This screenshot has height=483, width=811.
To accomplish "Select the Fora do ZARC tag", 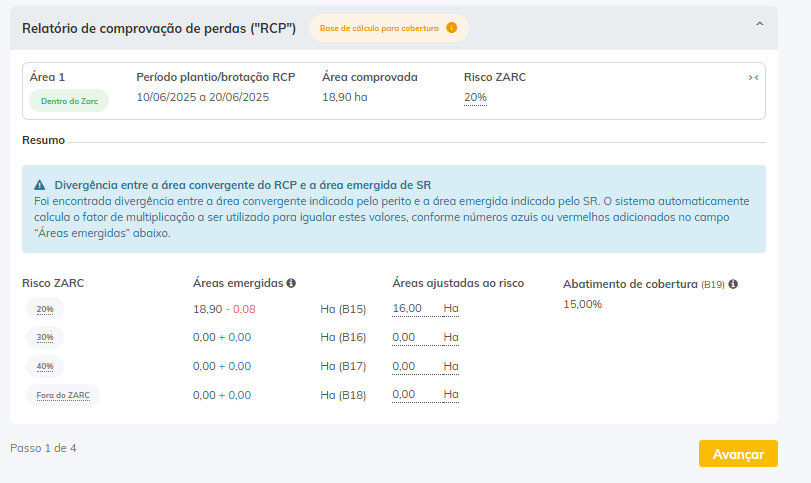I will coord(61,395).
